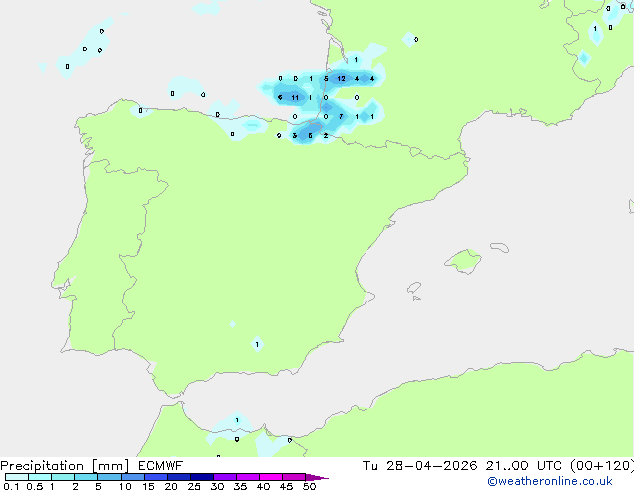634x490 pixels.
Task: Pick the 45–50 mm legend color swatch
Action: point(294,477)
